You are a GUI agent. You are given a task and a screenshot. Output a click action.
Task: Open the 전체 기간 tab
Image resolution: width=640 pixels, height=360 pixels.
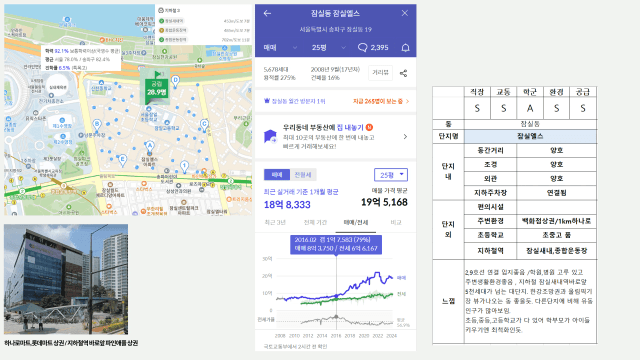coord(315,223)
